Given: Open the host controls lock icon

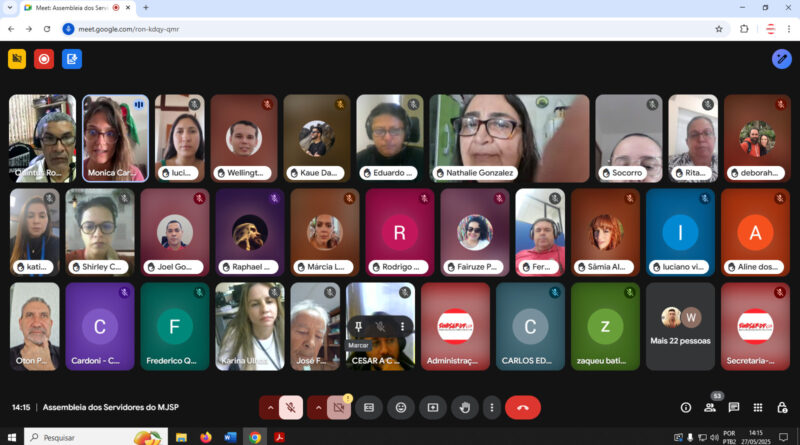Looking at the screenshot, I should point(782,407).
